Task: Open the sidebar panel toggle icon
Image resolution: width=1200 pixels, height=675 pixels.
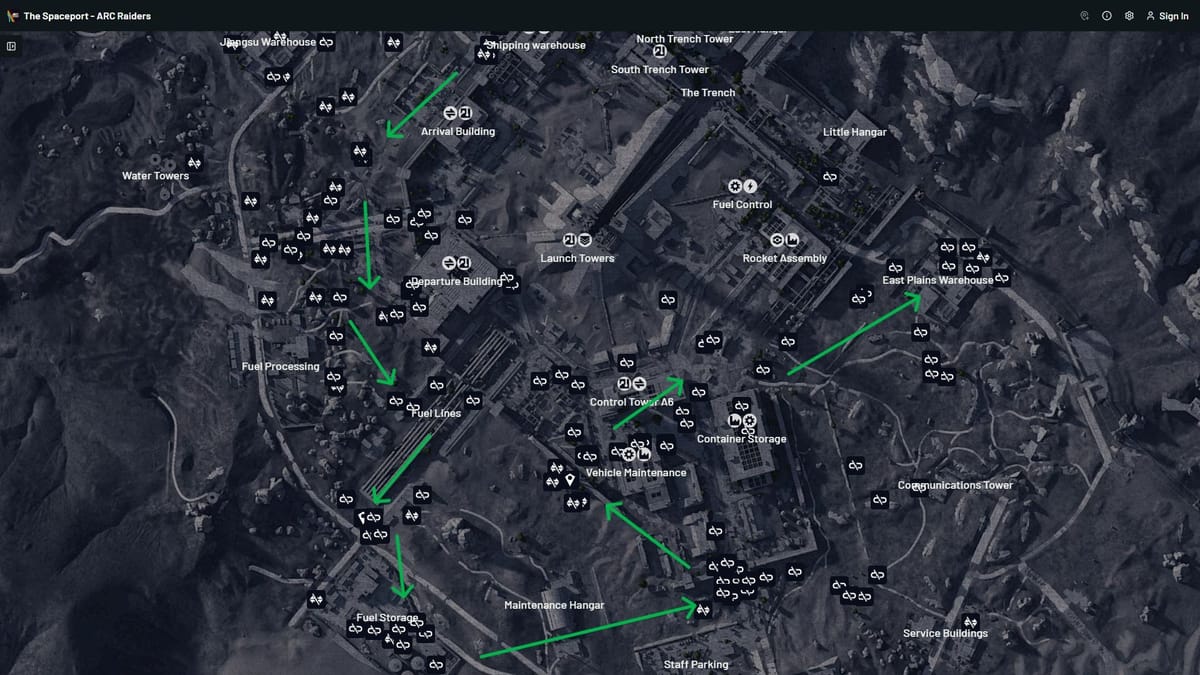Action: pyautogui.click(x=11, y=46)
